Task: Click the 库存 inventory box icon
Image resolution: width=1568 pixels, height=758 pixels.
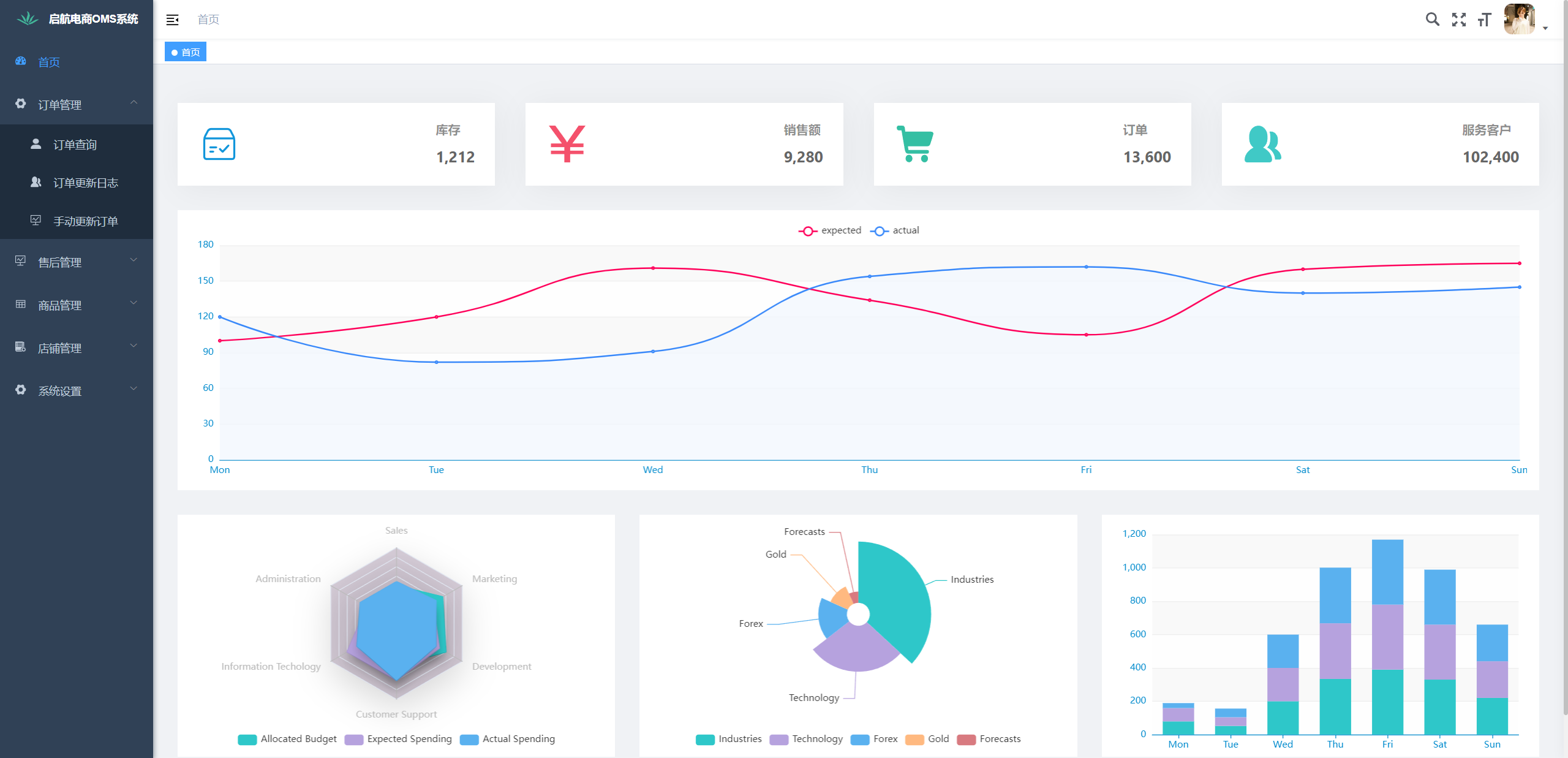Action: pyautogui.click(x=219, y=144)
